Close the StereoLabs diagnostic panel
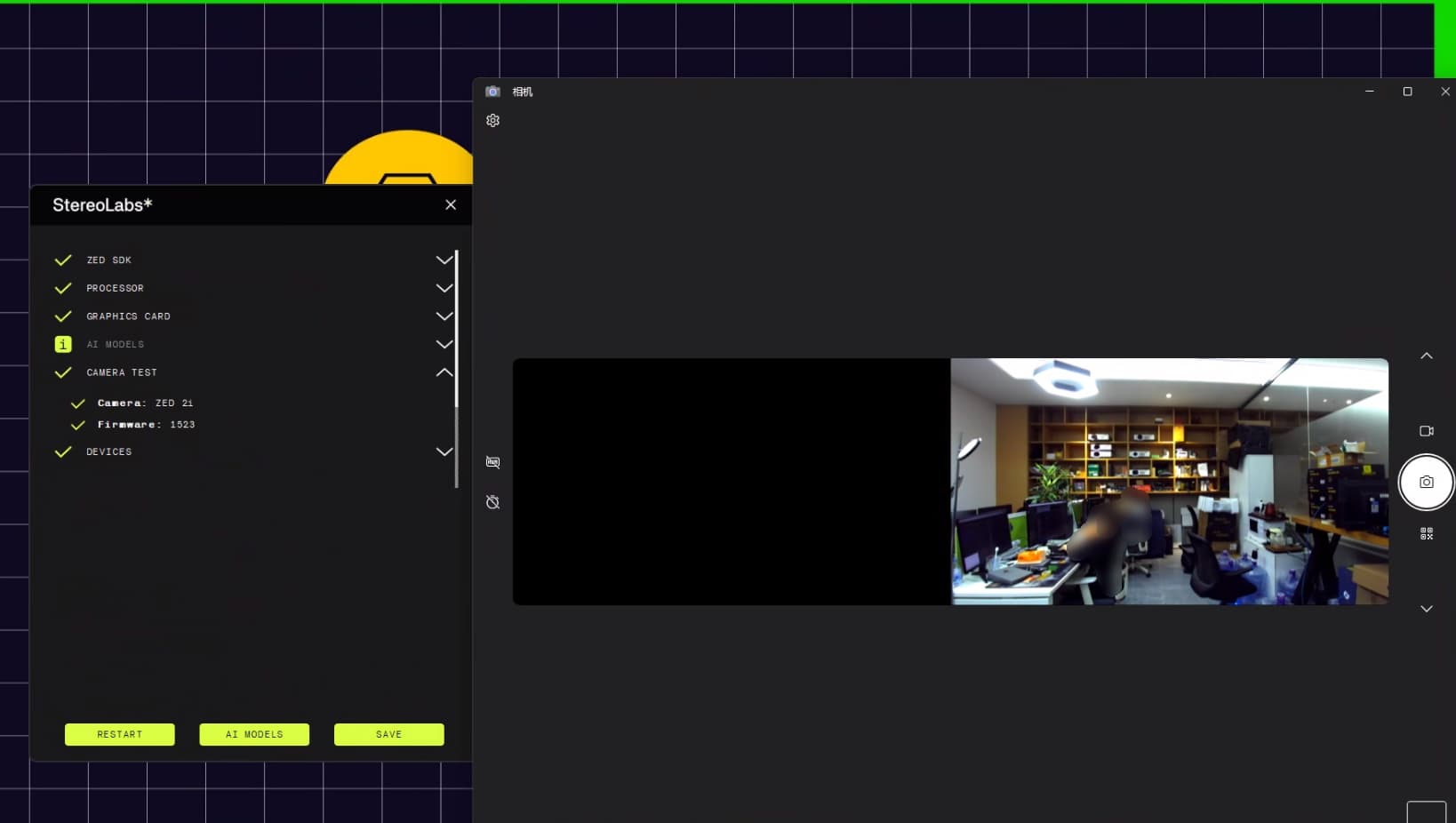 451,204
